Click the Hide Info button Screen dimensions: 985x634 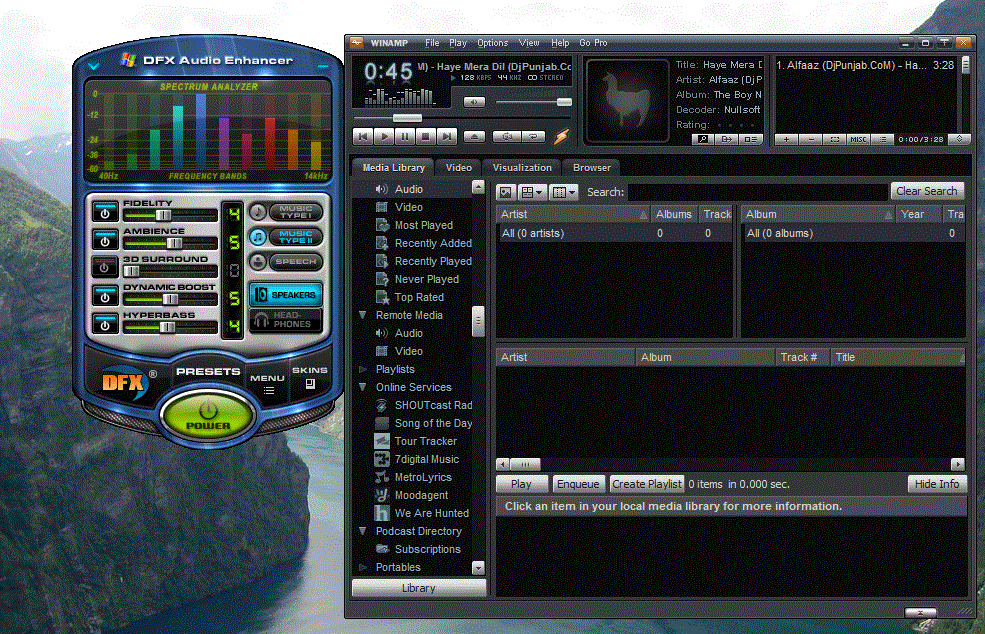click(937, 484)
